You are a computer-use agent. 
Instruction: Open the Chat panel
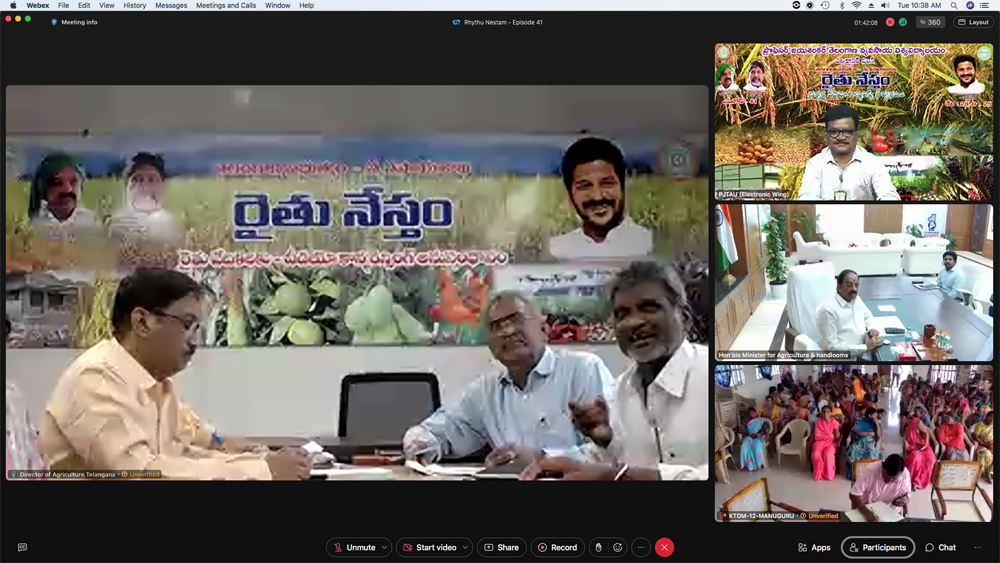click(940, 547)
